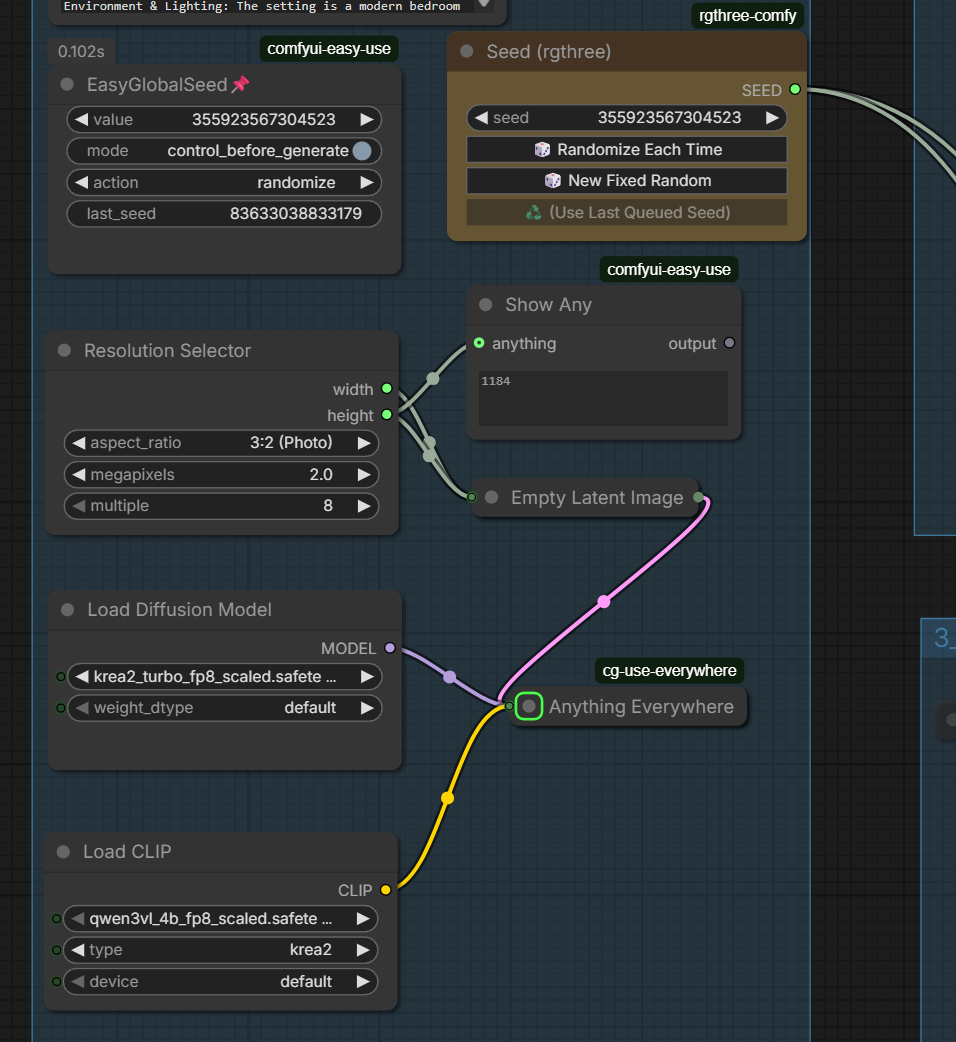Advance aspect_ratio with its right arrow
956x1042 pixels.
[x=363, y=443]
